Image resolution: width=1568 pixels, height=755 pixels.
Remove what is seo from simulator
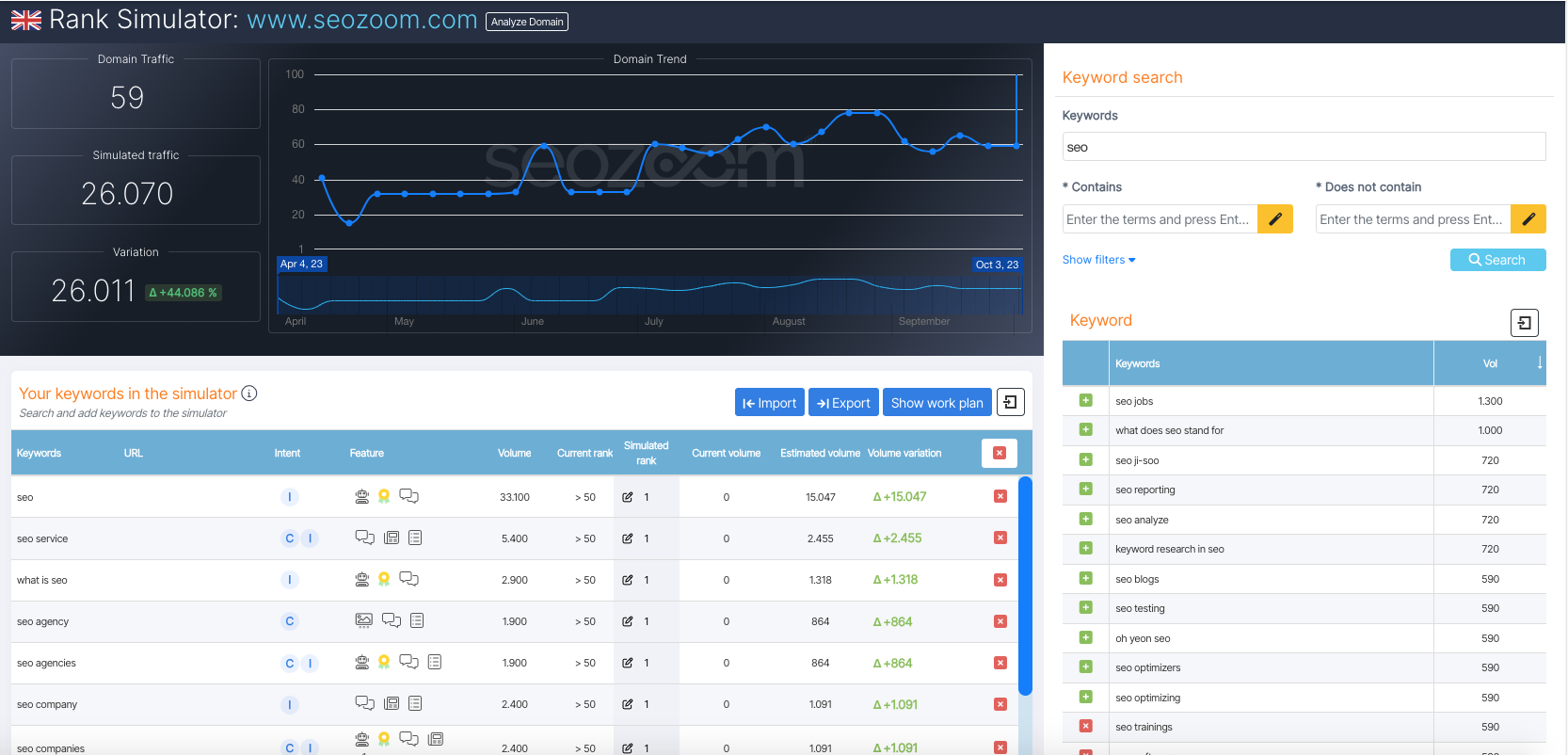point(1000,580)
